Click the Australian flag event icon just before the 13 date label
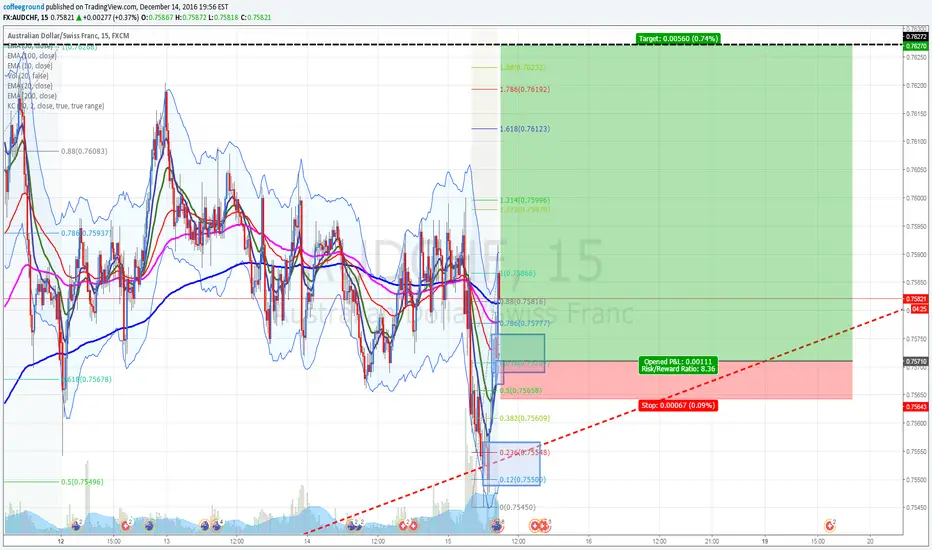Viewport: 932px width, 550px height. (x=149, y=526)
